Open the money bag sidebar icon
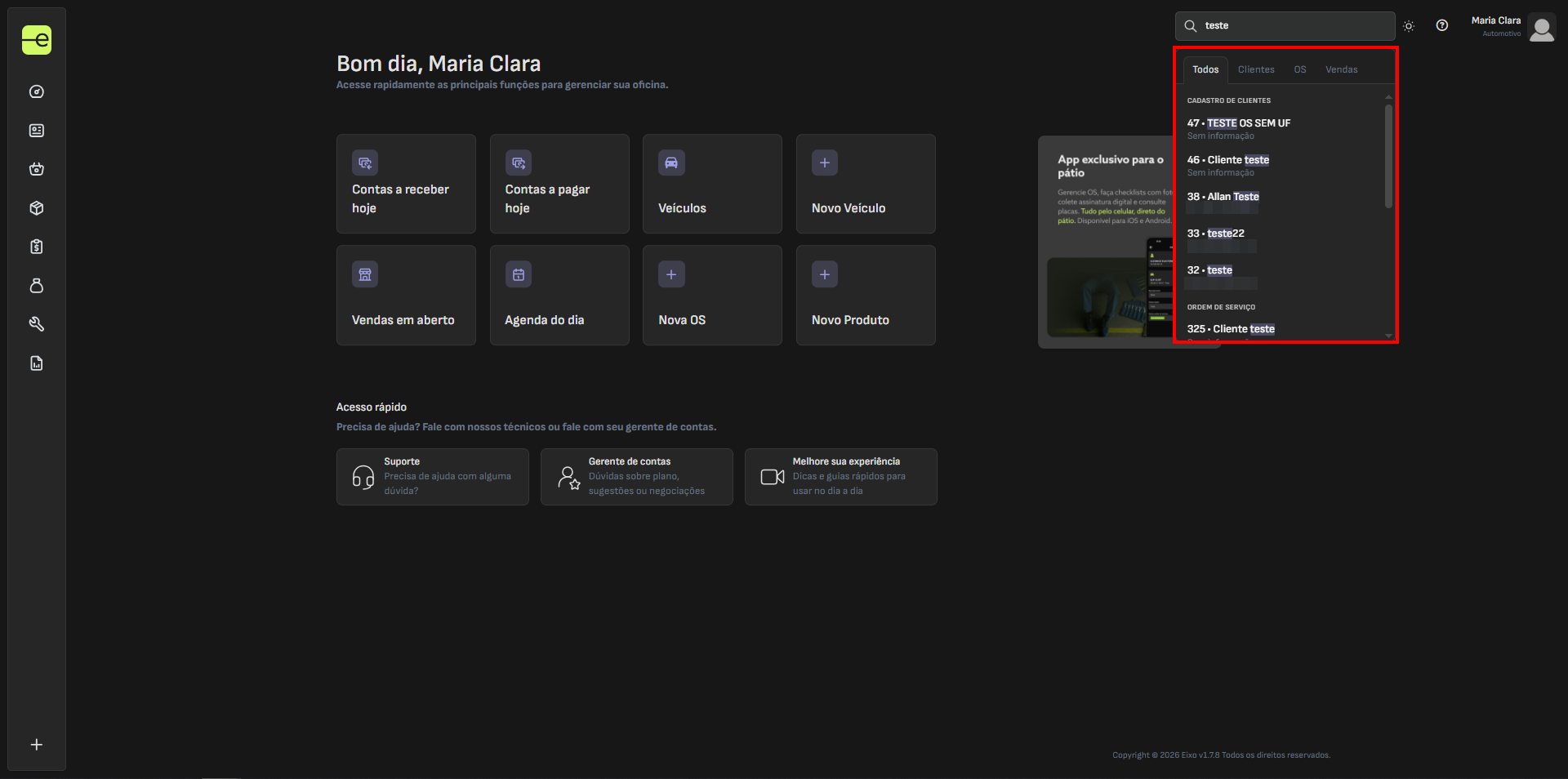Image resolution: width=1568 pixels, height=779 pixels. tap(37, 286)
